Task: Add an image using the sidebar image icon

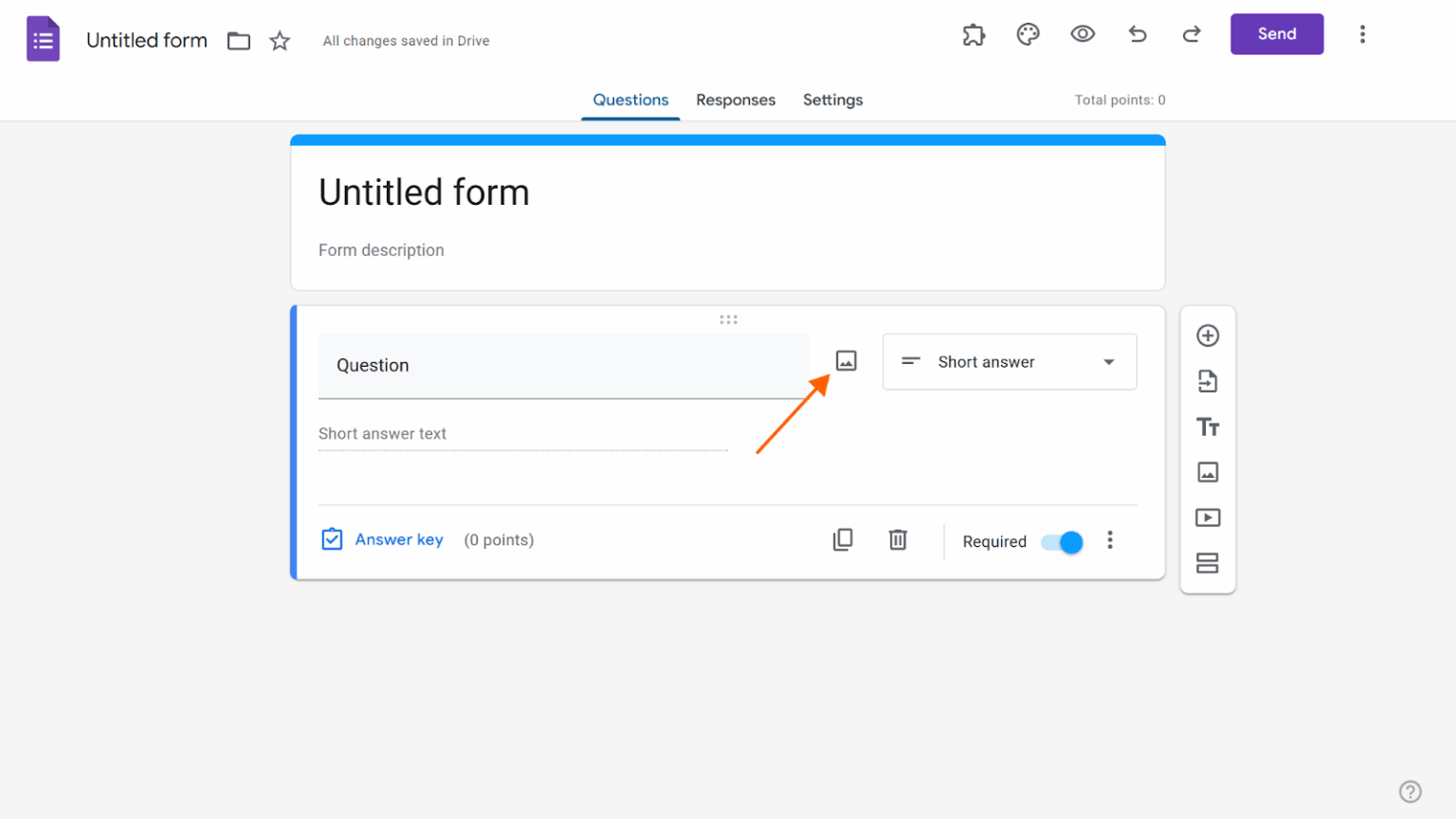Action: 1208,471
